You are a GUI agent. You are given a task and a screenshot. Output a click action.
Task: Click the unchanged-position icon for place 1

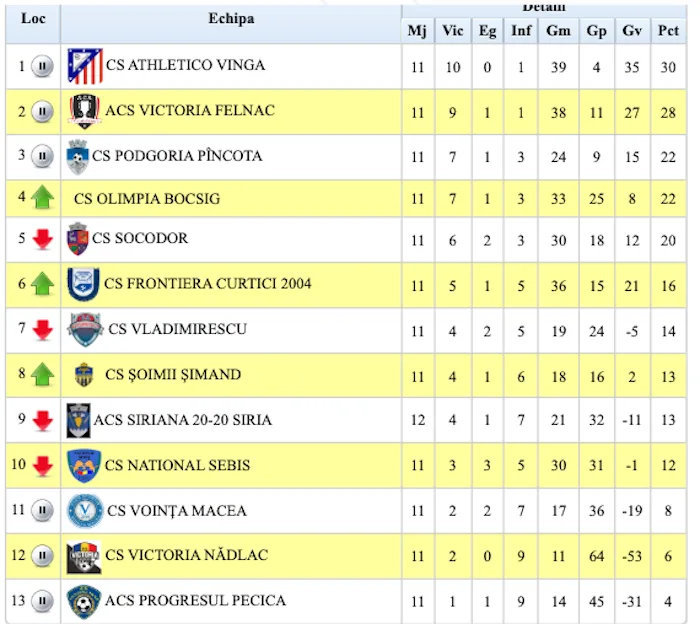click(42, 66)
